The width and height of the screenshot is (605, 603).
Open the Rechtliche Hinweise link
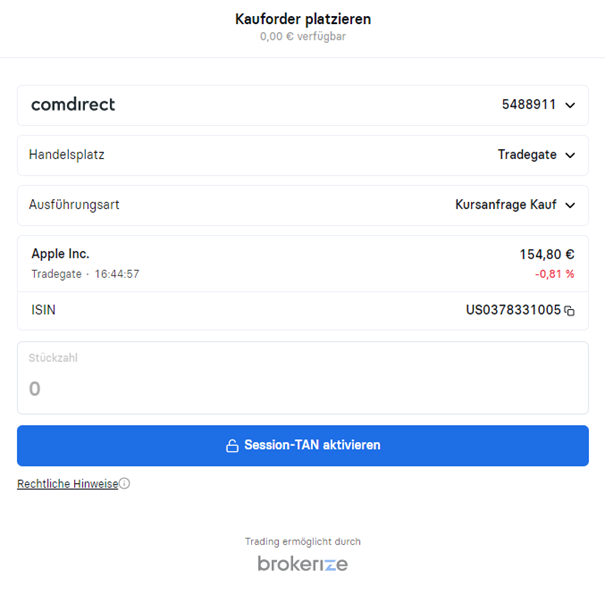tap(68, 483)
